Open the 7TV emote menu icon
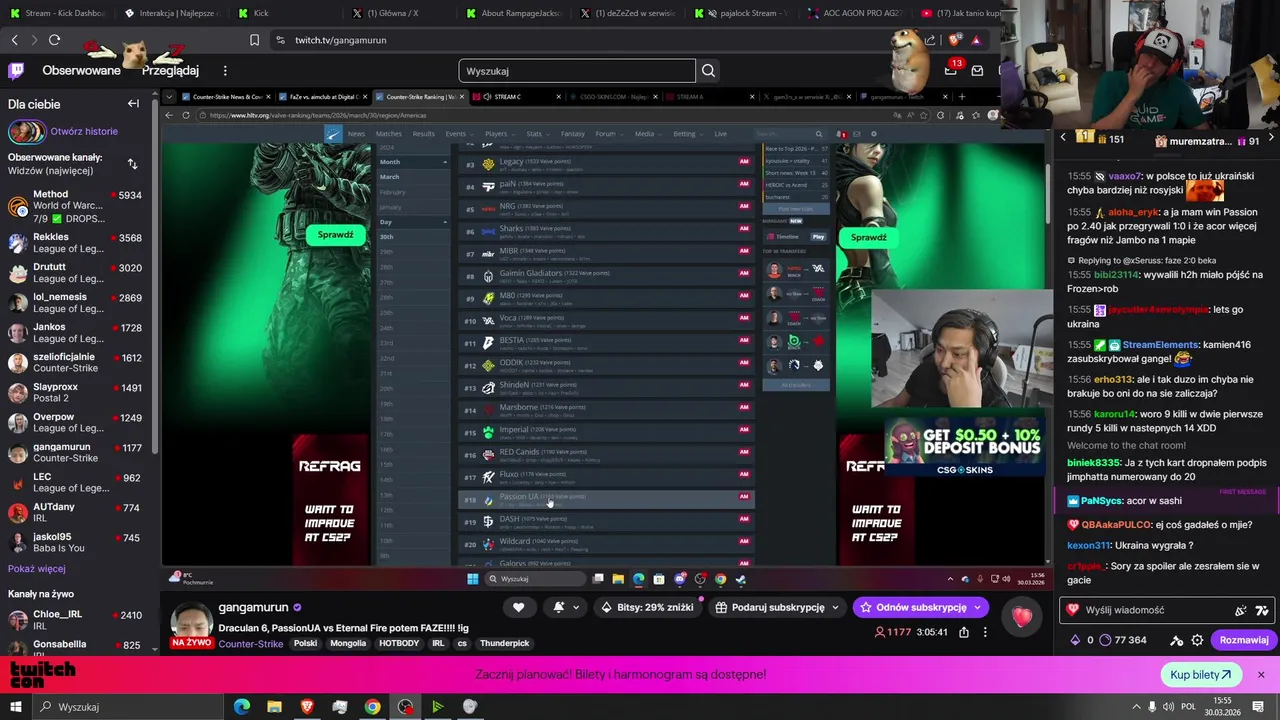 [x=1262, y=610]
